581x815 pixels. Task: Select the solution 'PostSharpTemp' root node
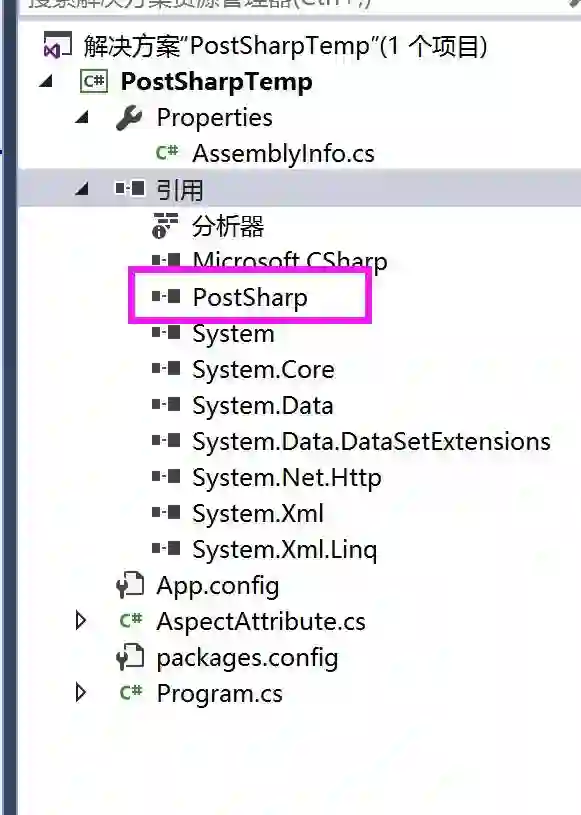(285, 46)
